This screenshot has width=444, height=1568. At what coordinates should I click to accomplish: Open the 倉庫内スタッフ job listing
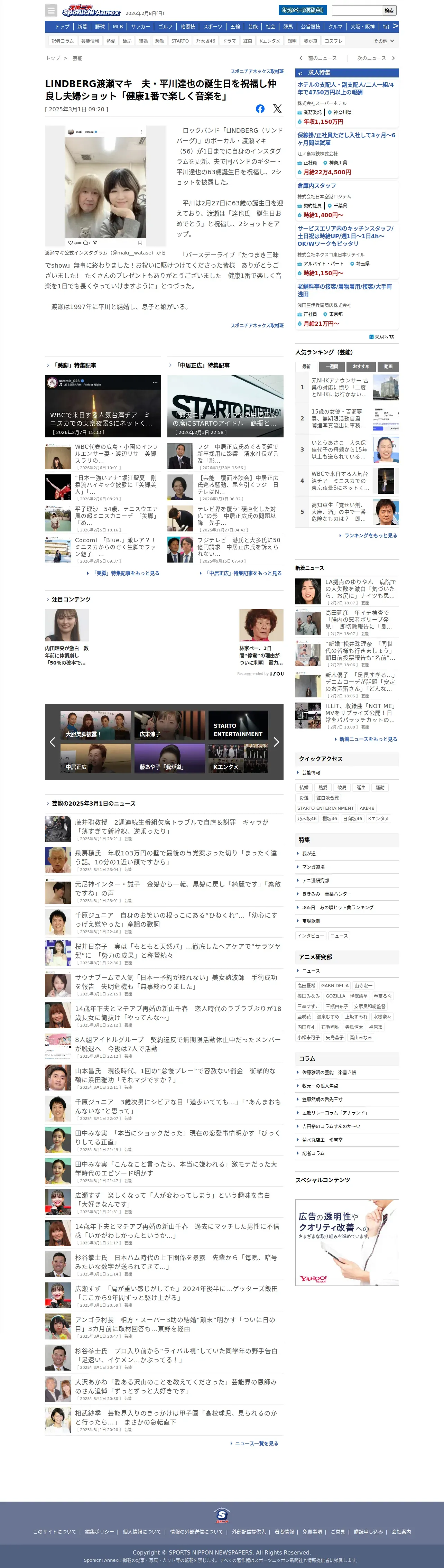click(317, 186)
